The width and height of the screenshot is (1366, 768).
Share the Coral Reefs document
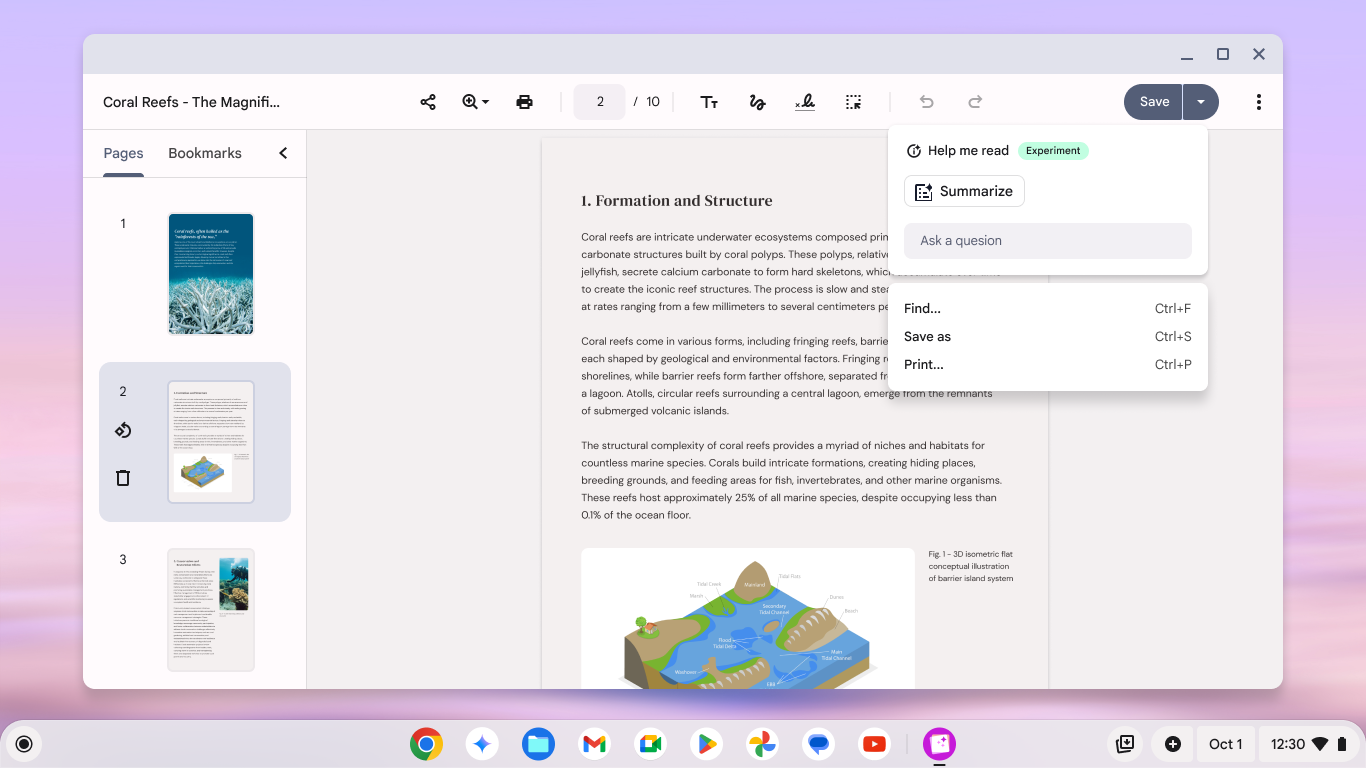(x=428, y=101)
